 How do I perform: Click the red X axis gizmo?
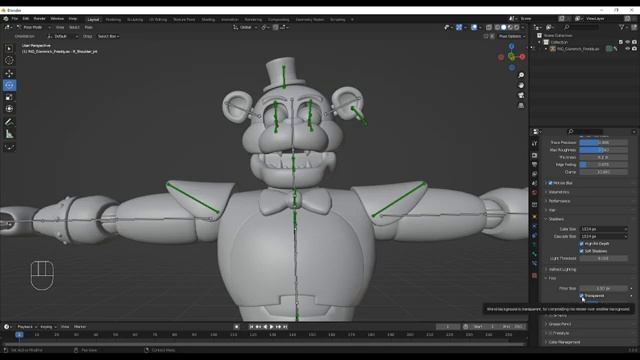[522, 57]
